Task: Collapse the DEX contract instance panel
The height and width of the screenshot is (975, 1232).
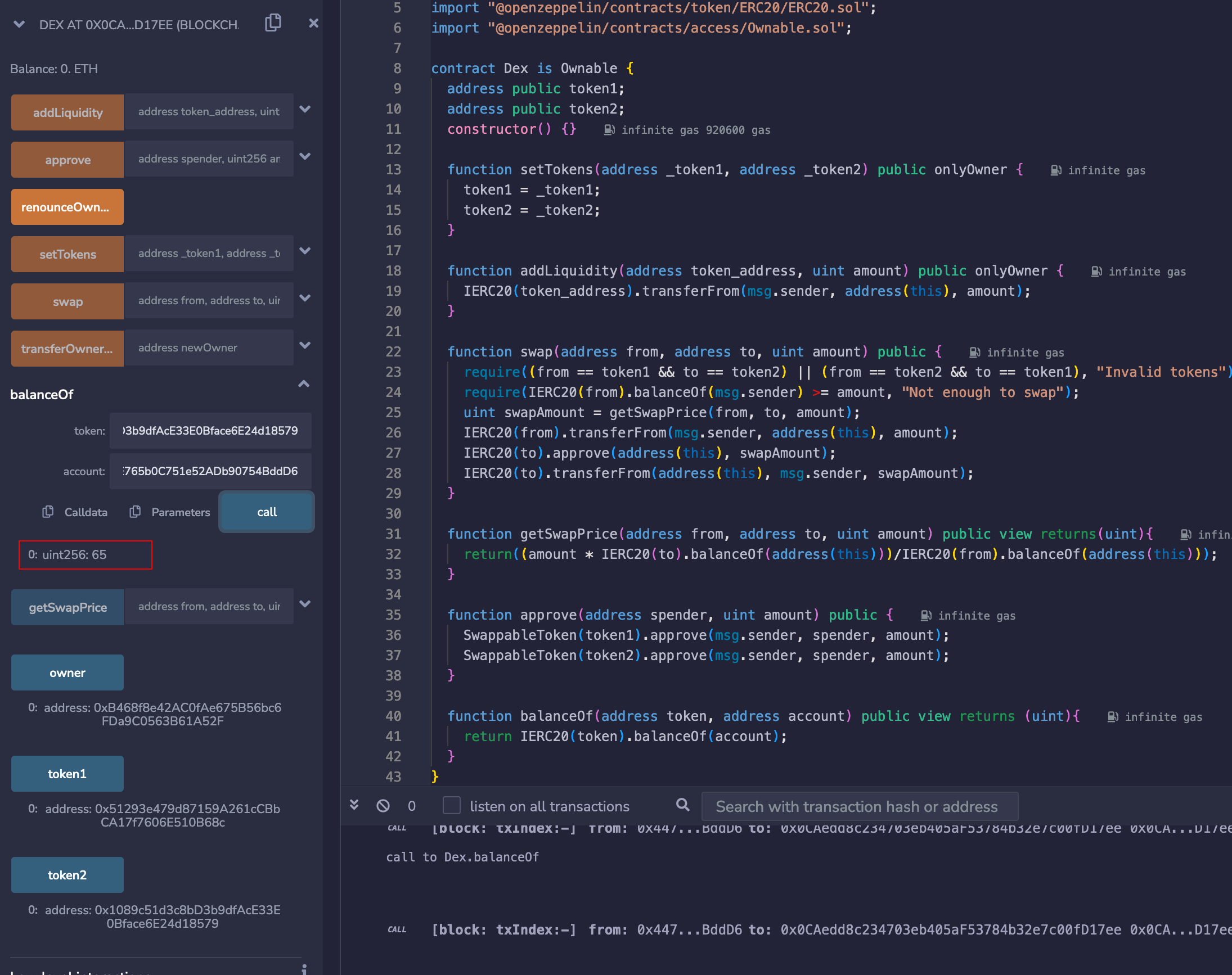Action: [20, 24]
